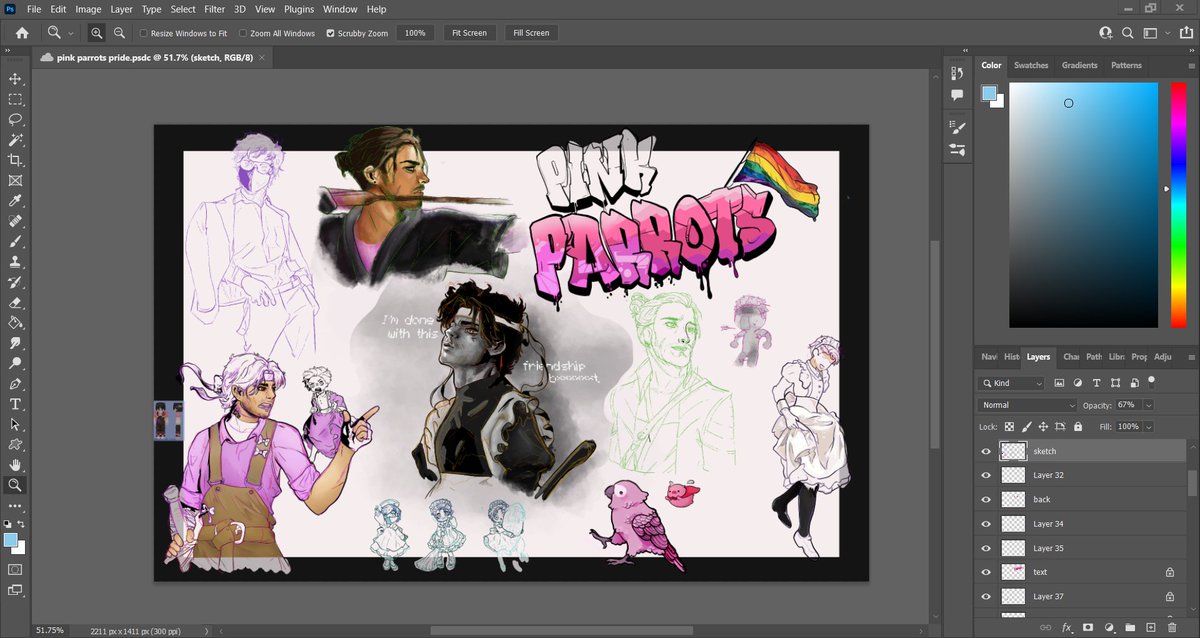Screen dimensions: 1200x638
Task: Select the Lasso tool
Action: [15, 119]
